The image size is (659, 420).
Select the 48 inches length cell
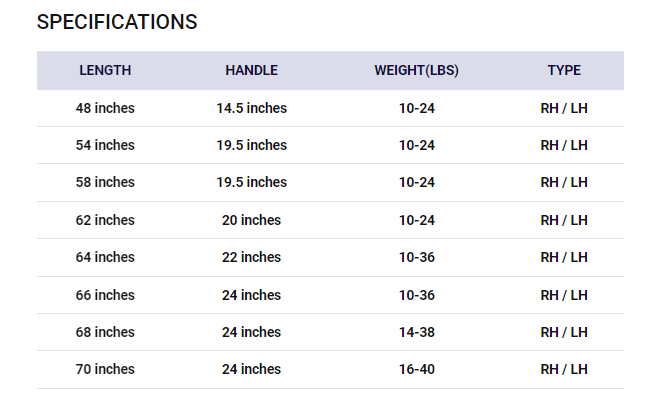click(105, 108)
